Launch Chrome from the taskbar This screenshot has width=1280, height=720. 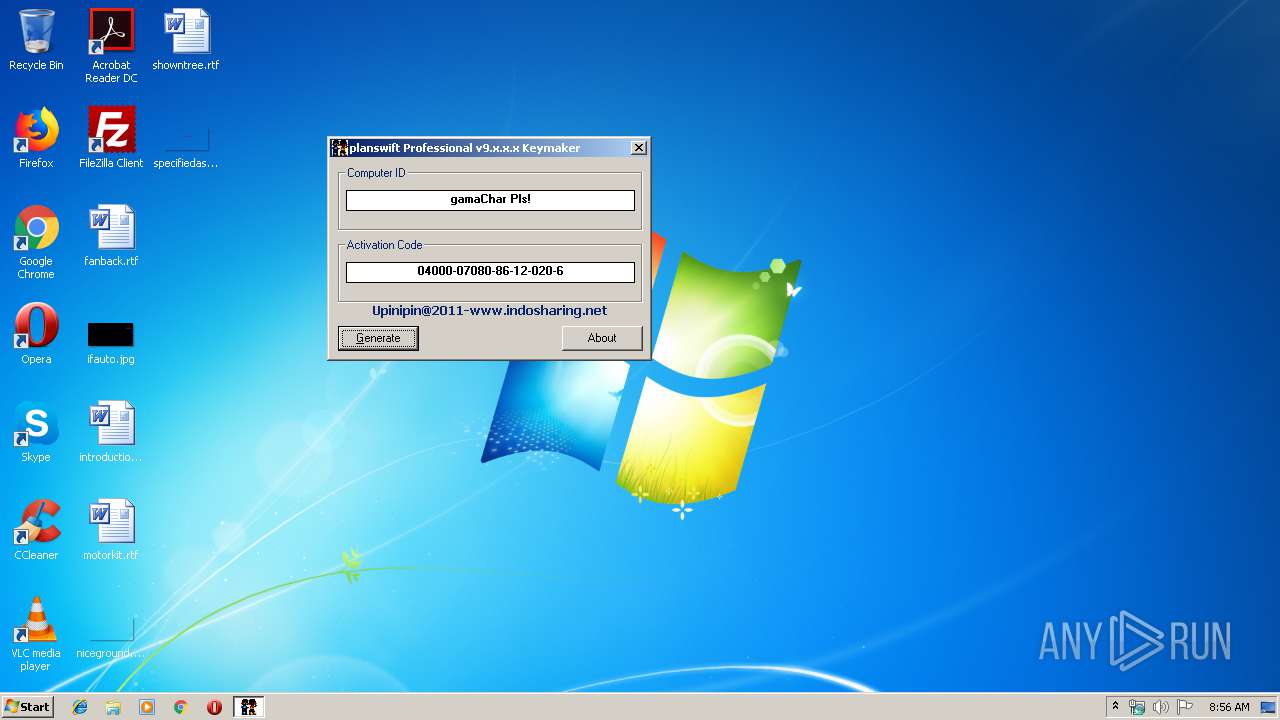pos(180,707)
